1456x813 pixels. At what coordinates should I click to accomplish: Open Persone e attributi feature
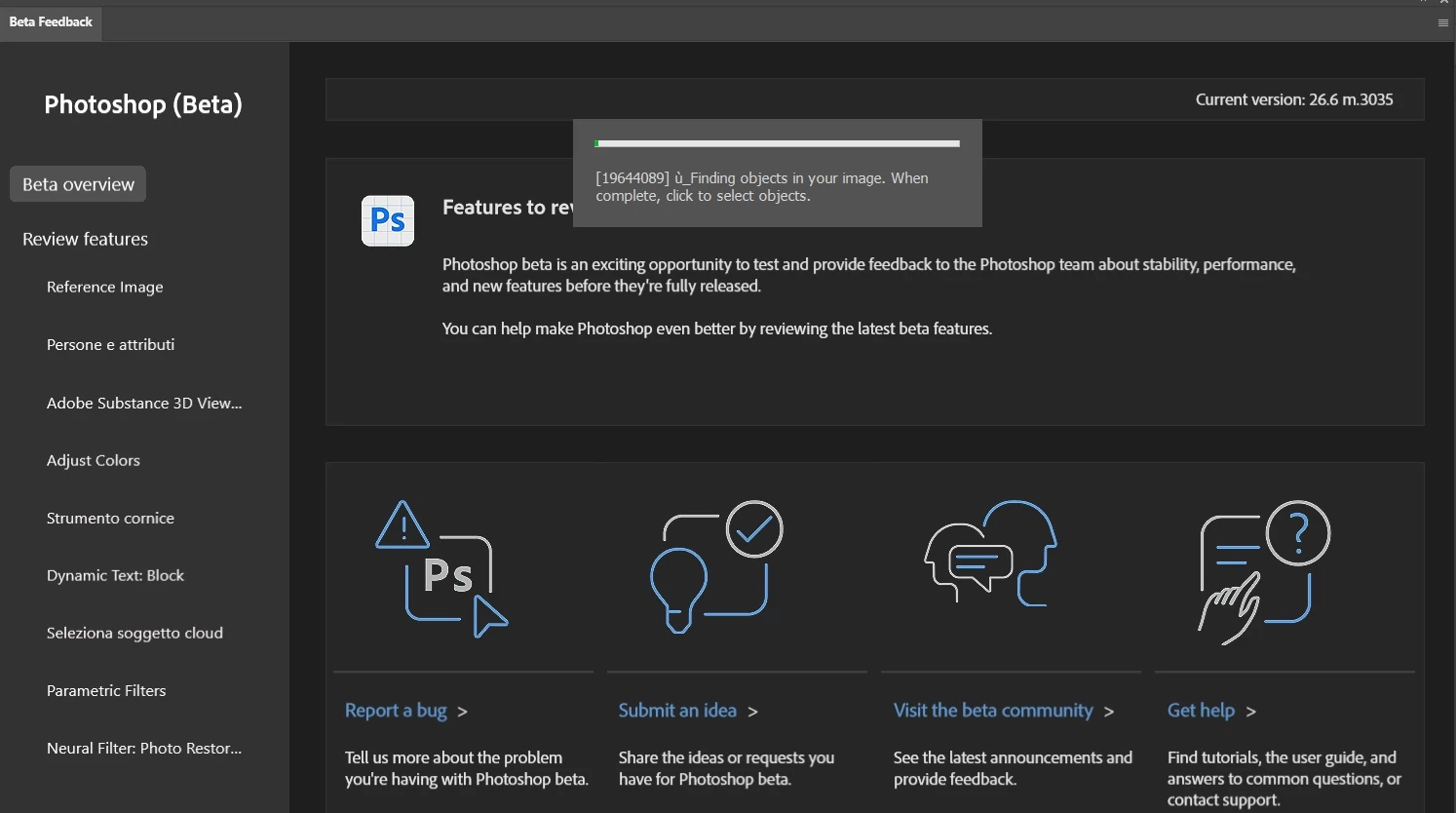pyautogui.click(x=111, y=344)
